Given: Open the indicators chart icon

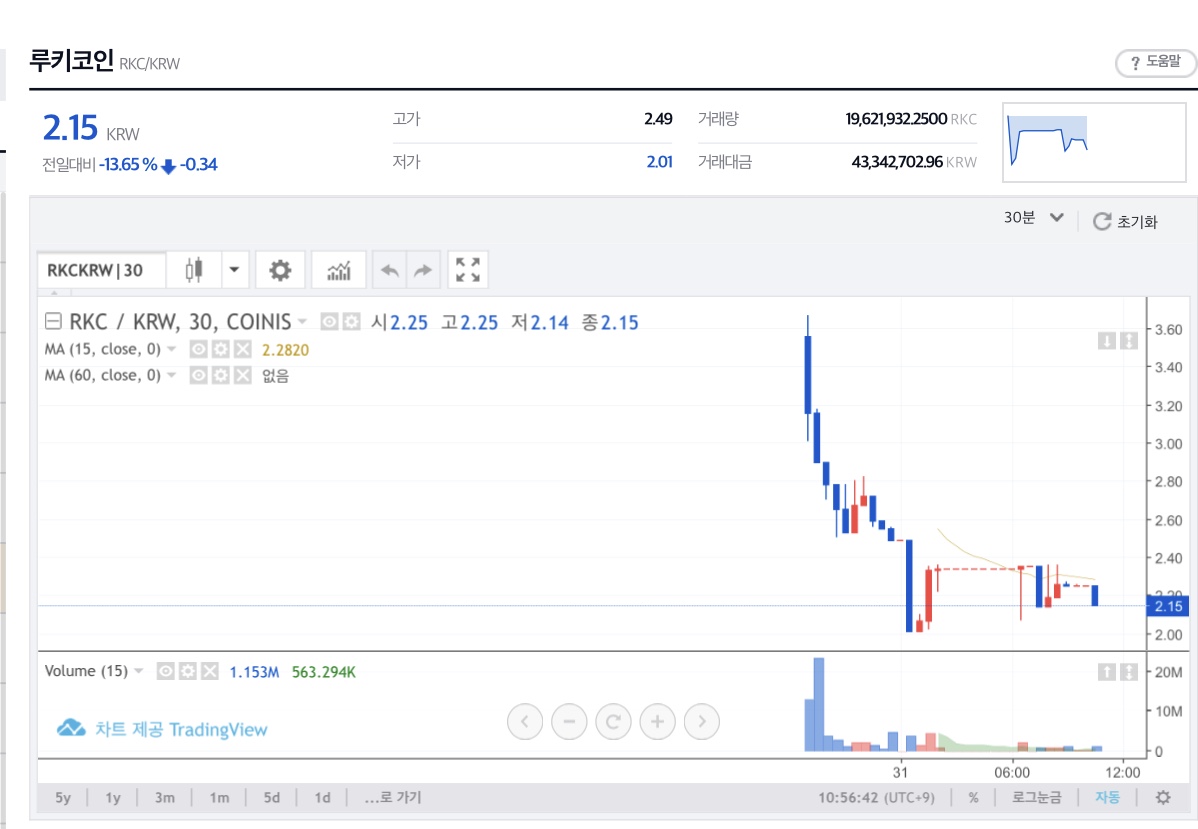Looking at the screenshot, I should [338, 270].
